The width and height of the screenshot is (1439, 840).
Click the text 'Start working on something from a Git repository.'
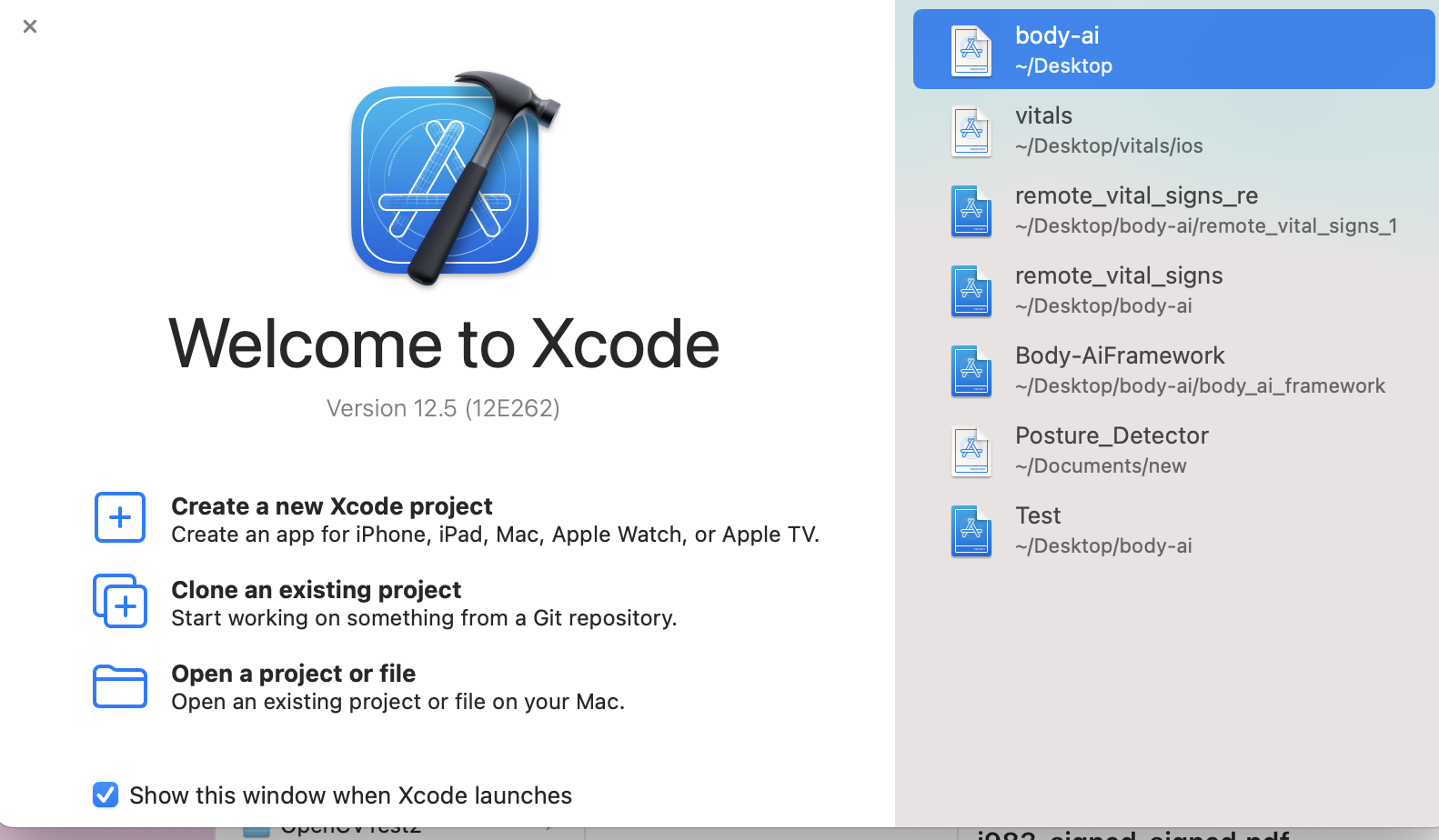424,618
